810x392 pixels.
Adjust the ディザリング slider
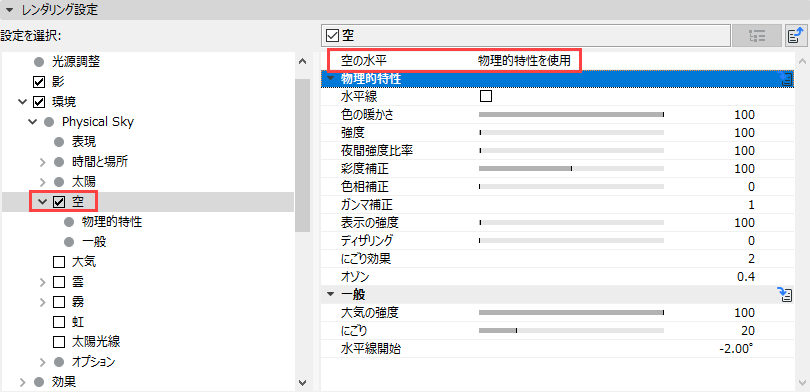571,241
